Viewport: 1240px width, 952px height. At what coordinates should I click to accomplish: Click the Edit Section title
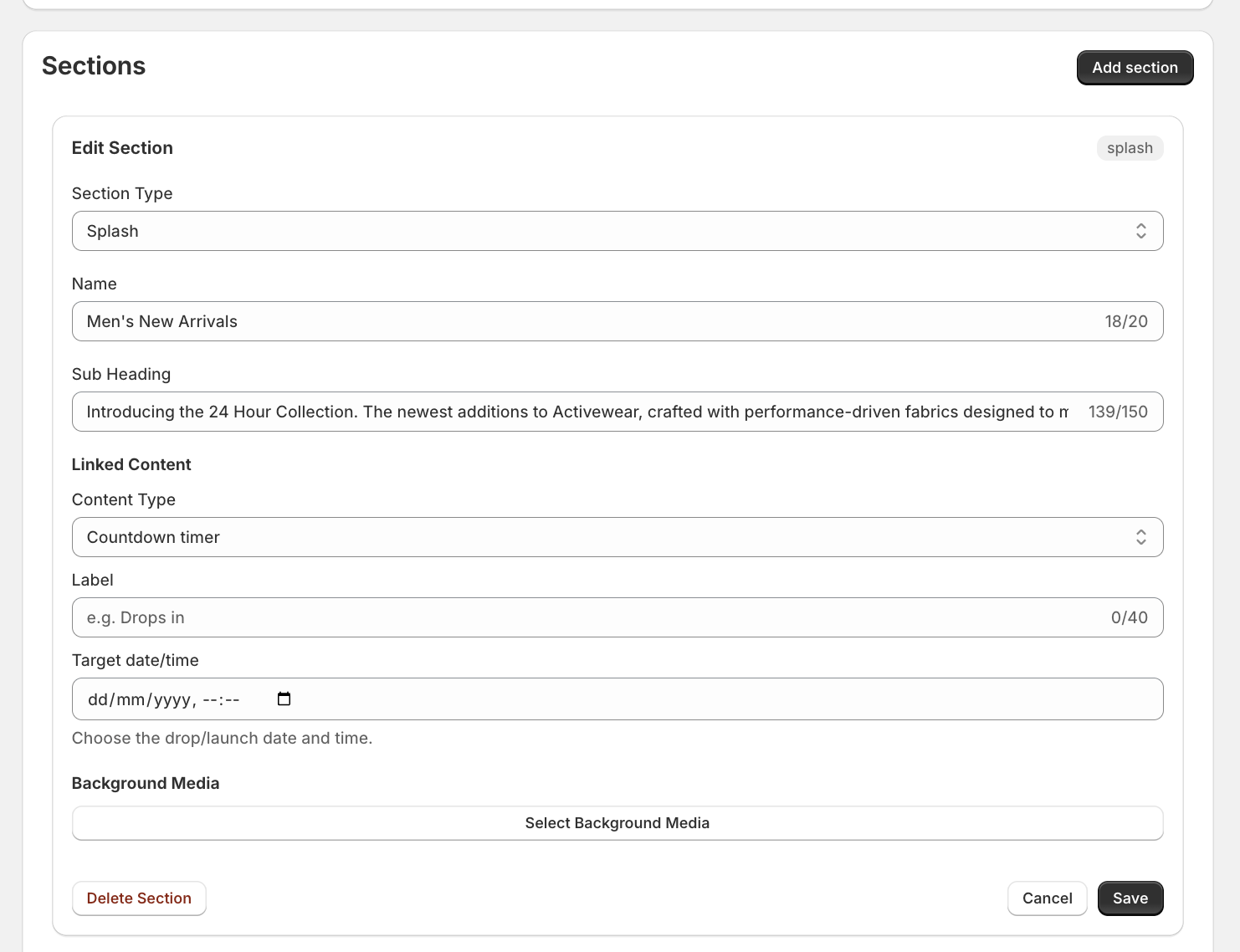point(122,147)
